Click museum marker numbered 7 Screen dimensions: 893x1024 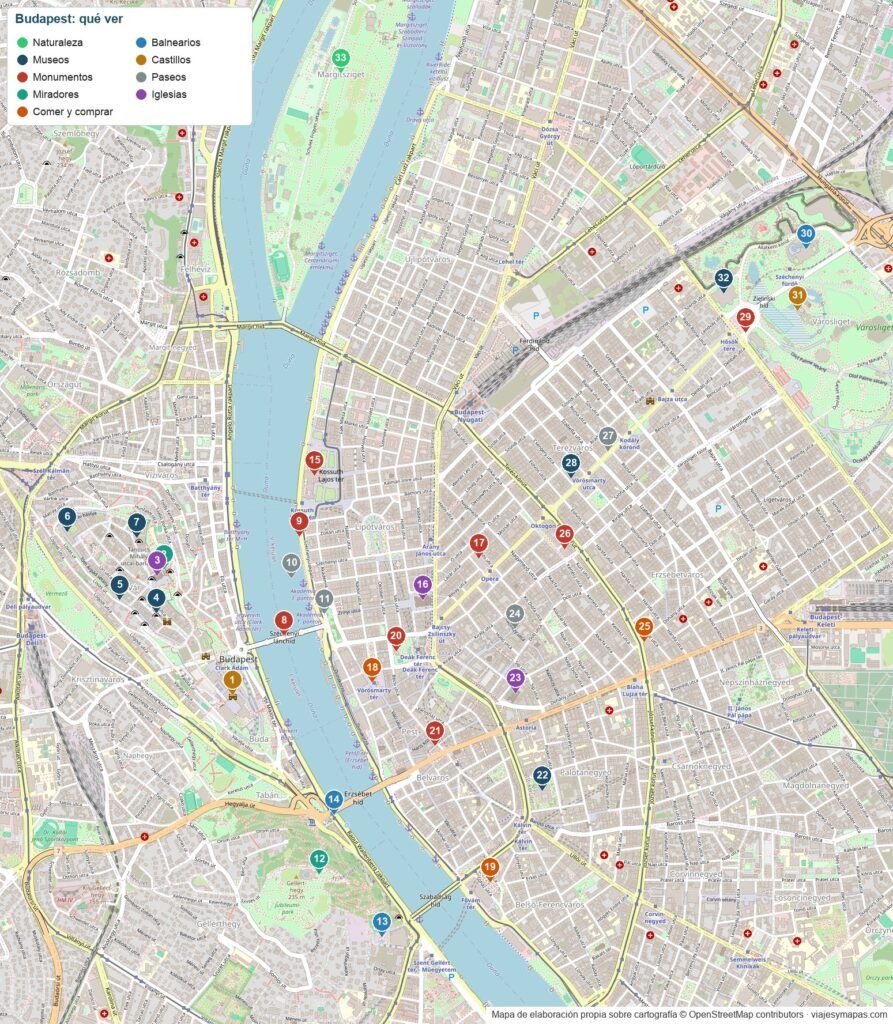136,523
